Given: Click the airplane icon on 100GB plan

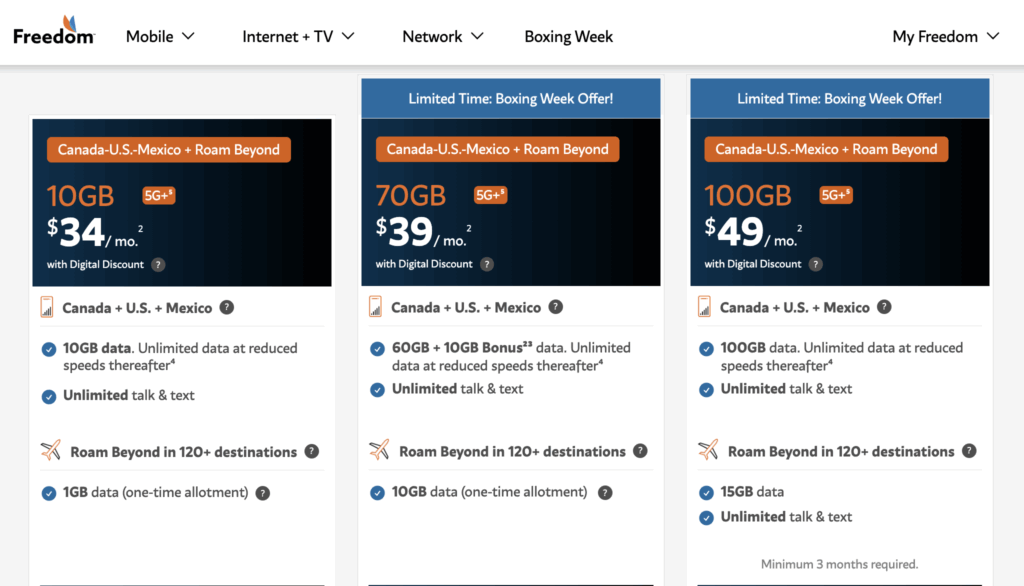Looking at the screenshot, I should click(708, 449).
